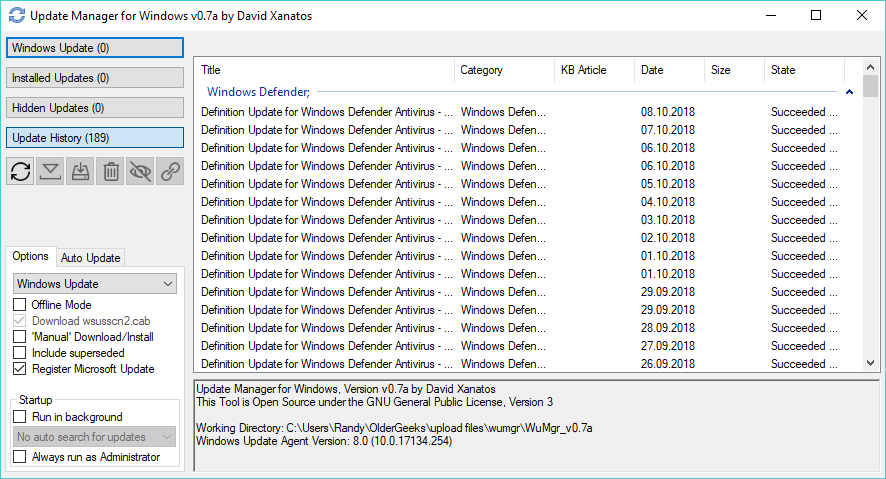The image size is (886, 479).
Task: Sort by Category column header
Action: click(505, 70)
